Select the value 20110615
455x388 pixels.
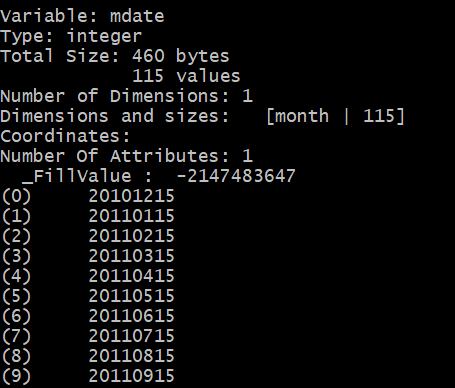(131, 316)
